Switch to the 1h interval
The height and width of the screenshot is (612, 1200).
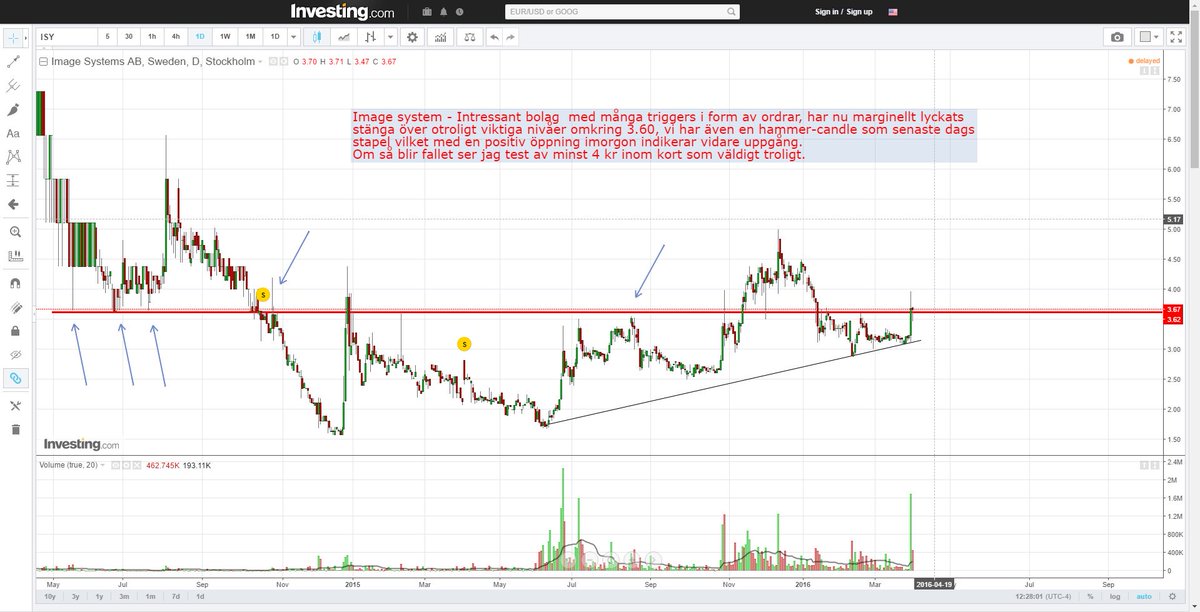coord(152,37)
